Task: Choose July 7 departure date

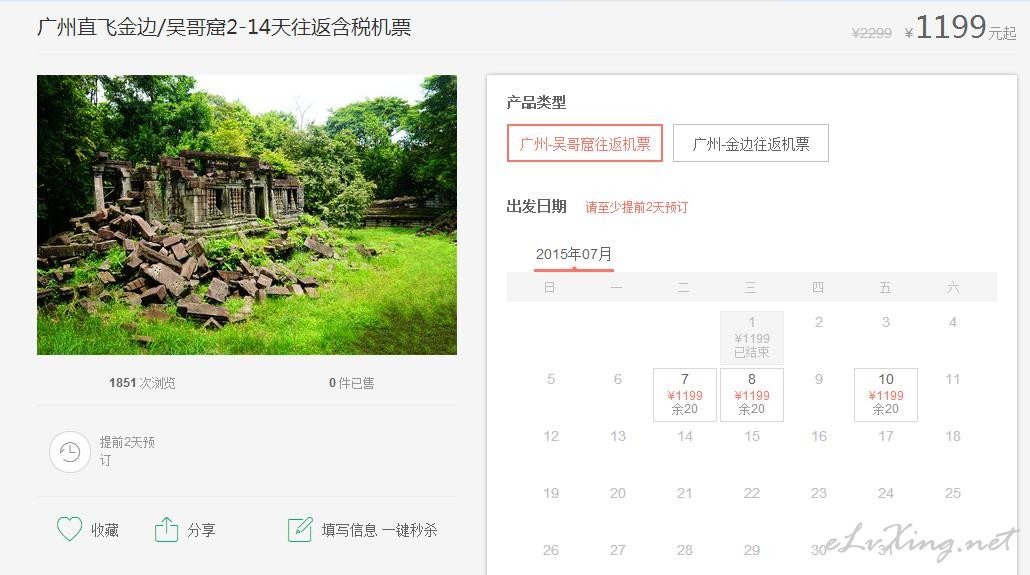Action: (x=684, y=394)
